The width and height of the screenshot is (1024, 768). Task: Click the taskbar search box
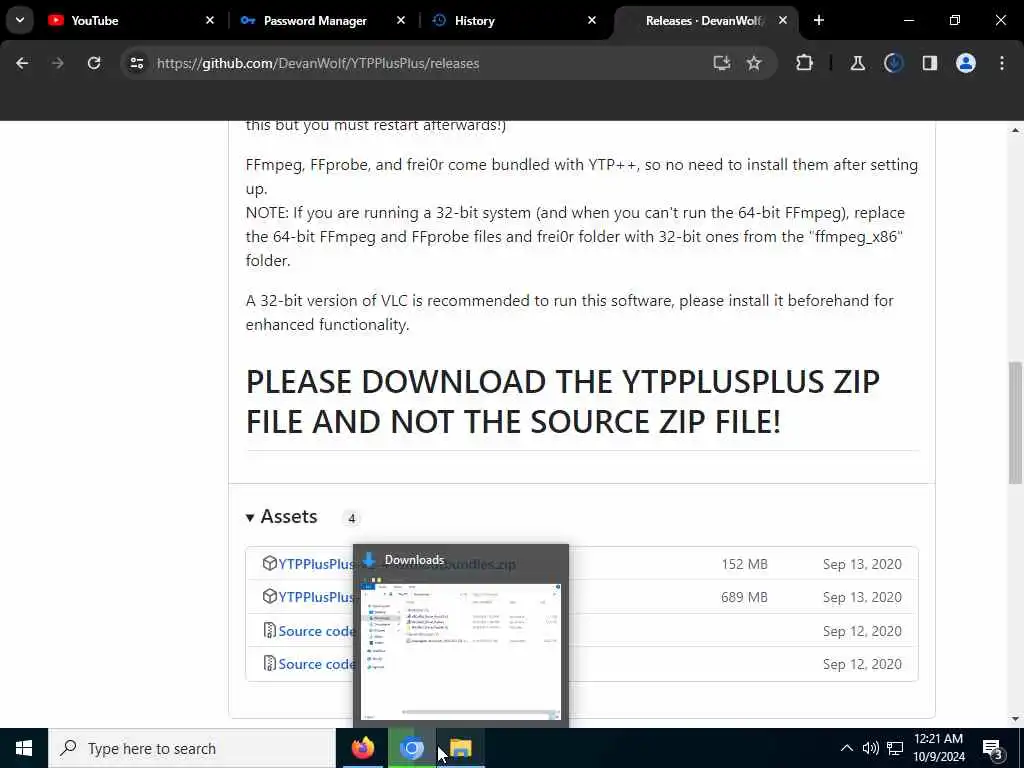191,748
